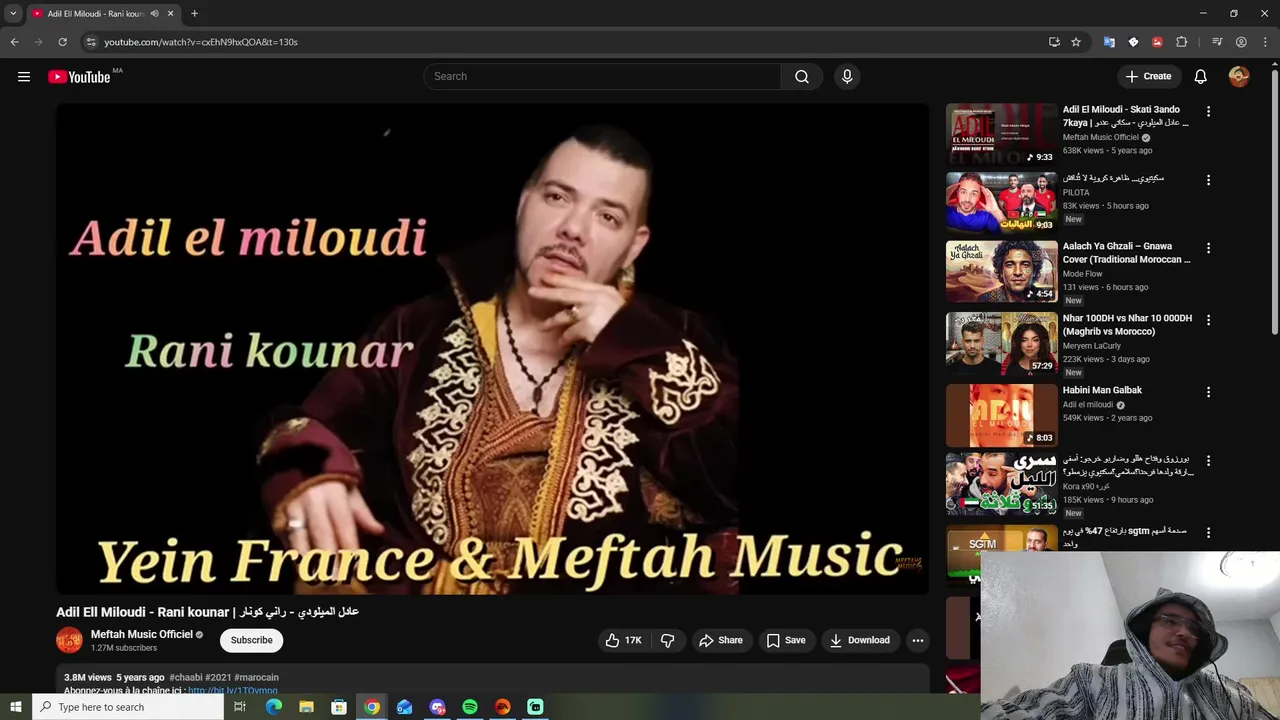Open Microsoft Store from the taskbar
1280x720 pixels.
[339, 707]
